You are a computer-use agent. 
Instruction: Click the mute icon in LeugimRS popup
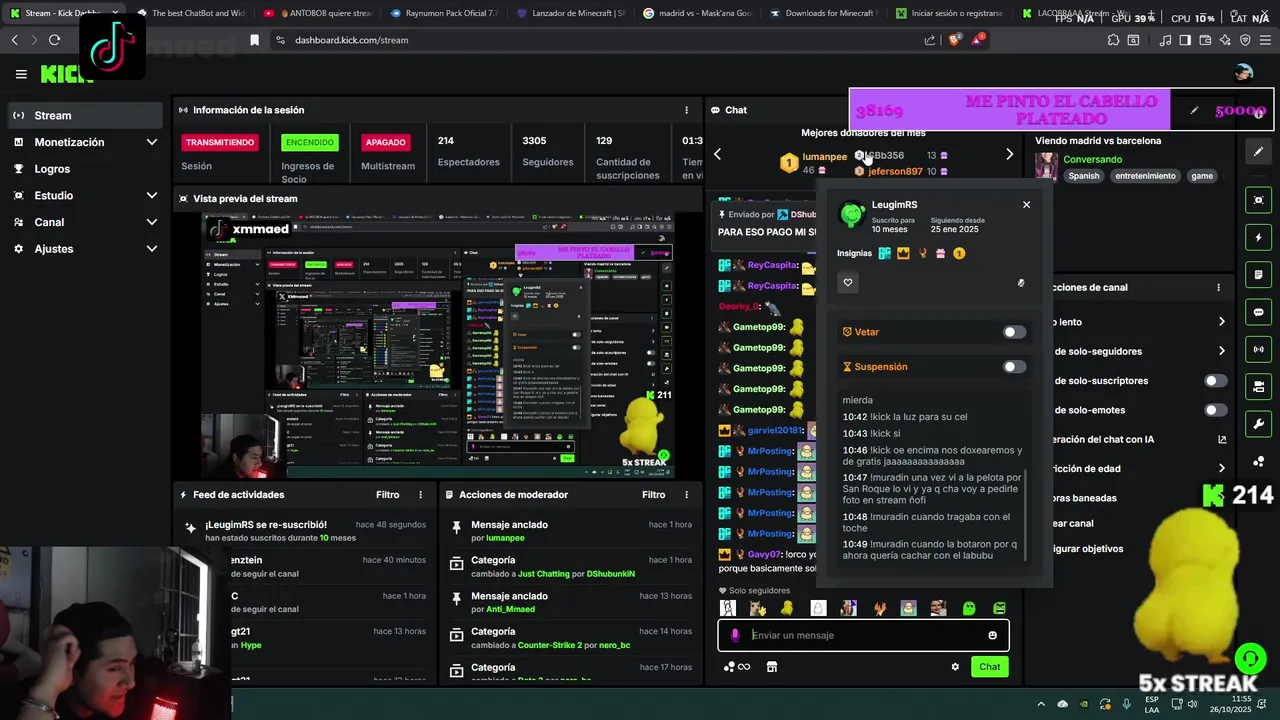(x=1021, y=283)
